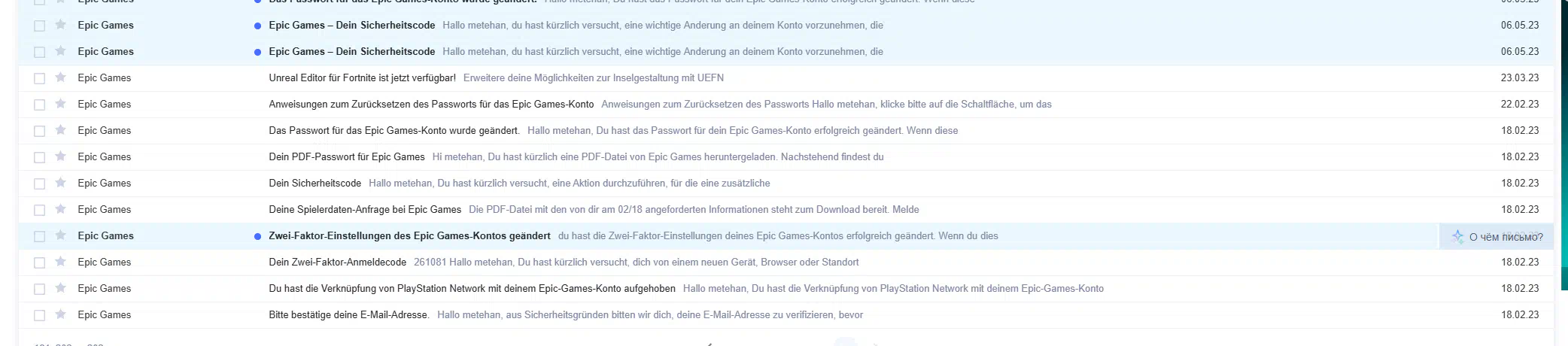Viewport: 1568px width, 346px height.
Task: Click sender Epic Games on Zwei-Faktor-Einstellungen row
Action: [105, 235]
